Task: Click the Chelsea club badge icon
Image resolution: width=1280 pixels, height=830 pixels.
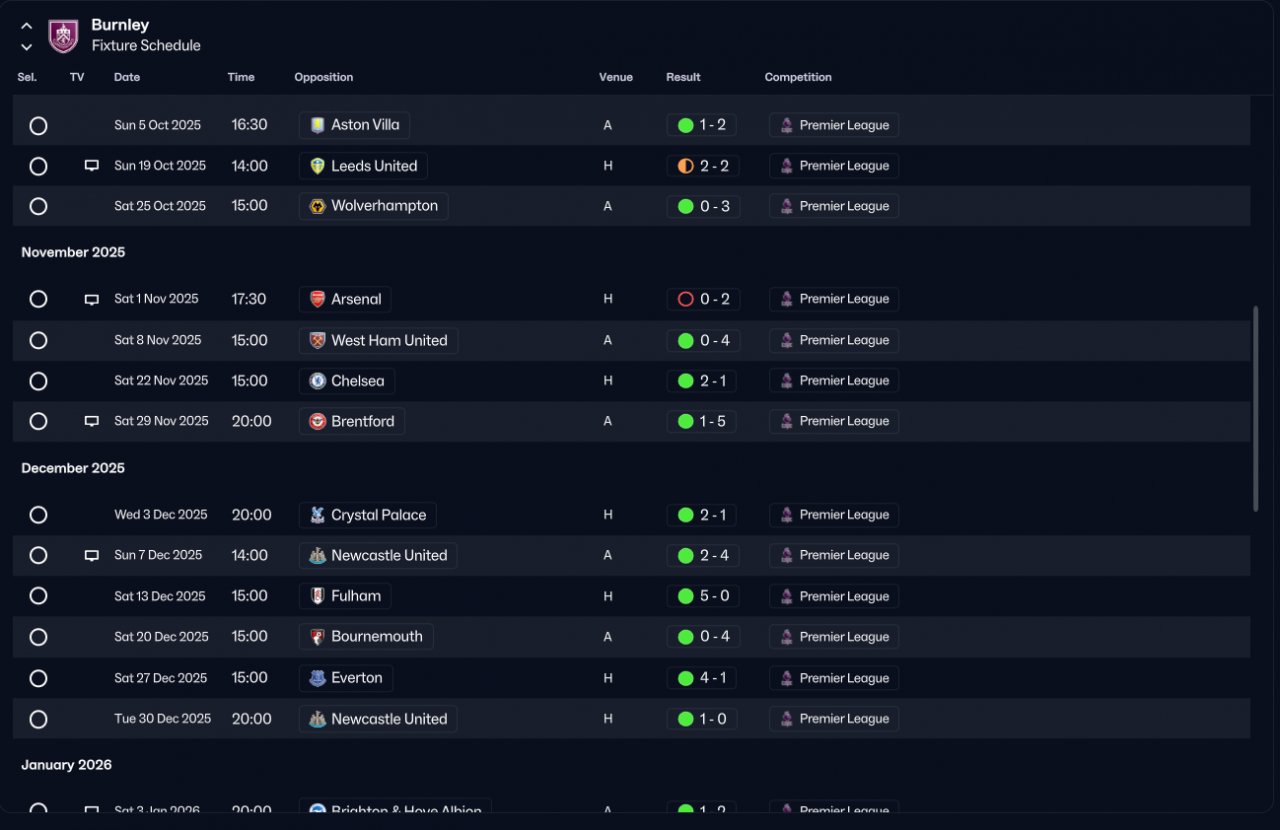Action: [x=317, y=381]
